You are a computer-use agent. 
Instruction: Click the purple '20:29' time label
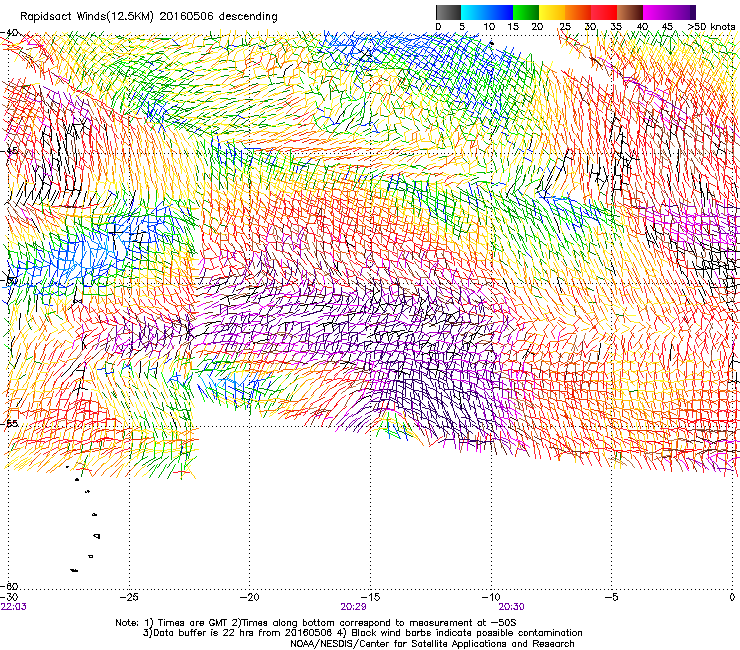tap(353, 607)
